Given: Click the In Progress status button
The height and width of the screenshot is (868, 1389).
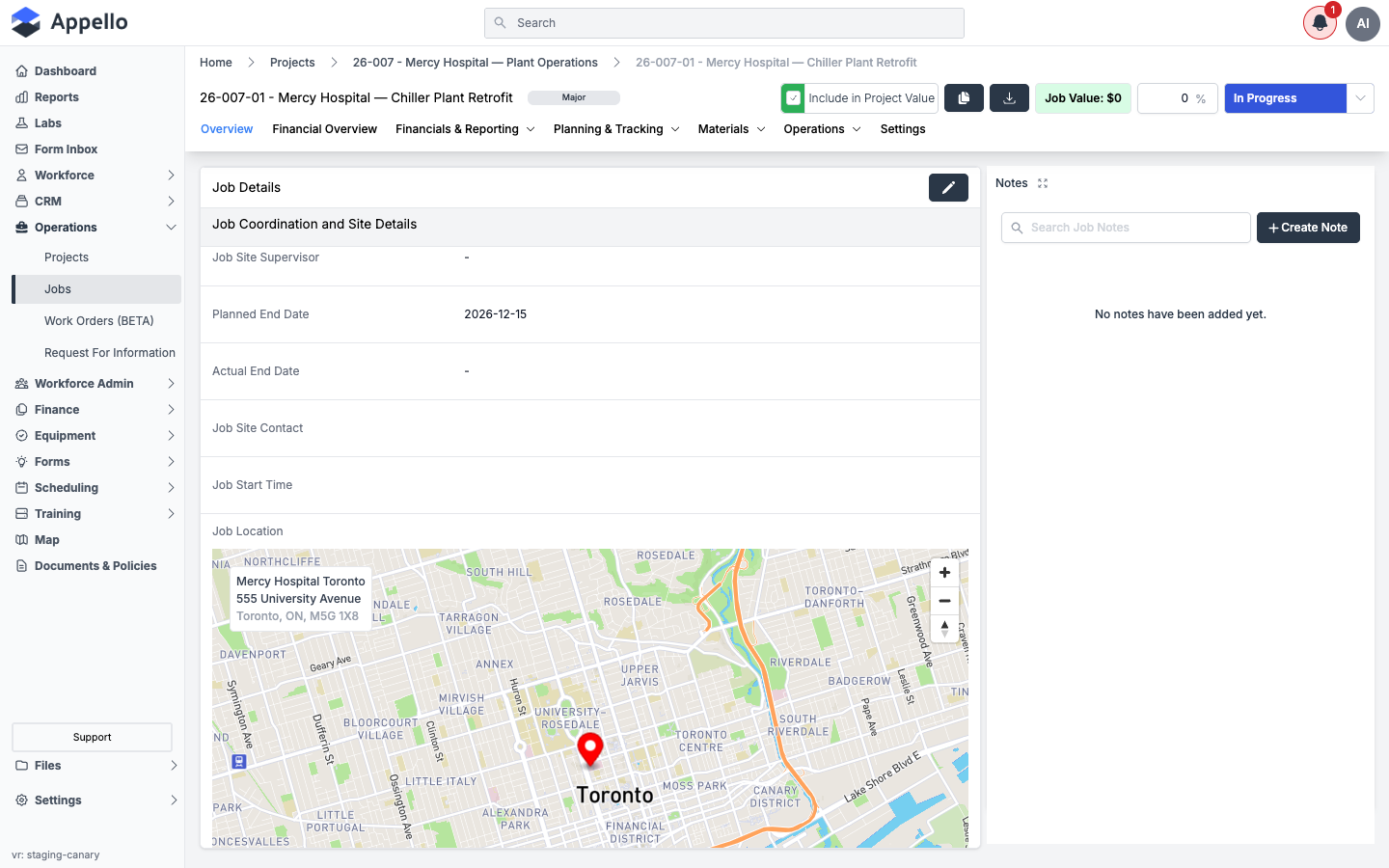Looking at the screenshot, I should tap(1285, 98).
